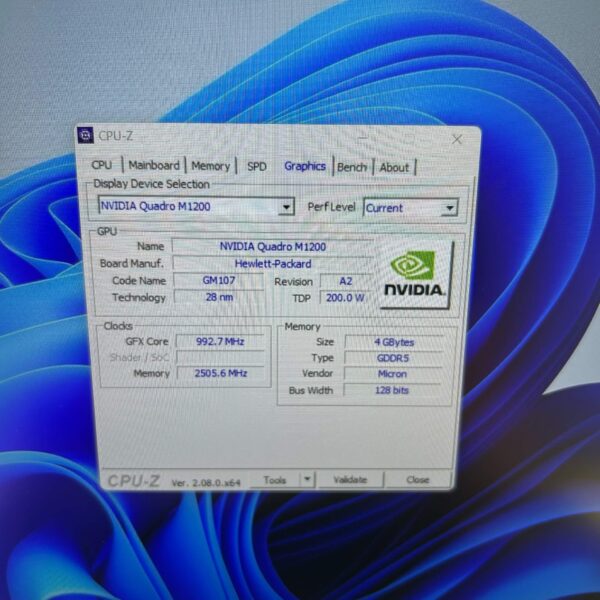Click the 4 GBytes memory size value

click(x=394, y=342)
